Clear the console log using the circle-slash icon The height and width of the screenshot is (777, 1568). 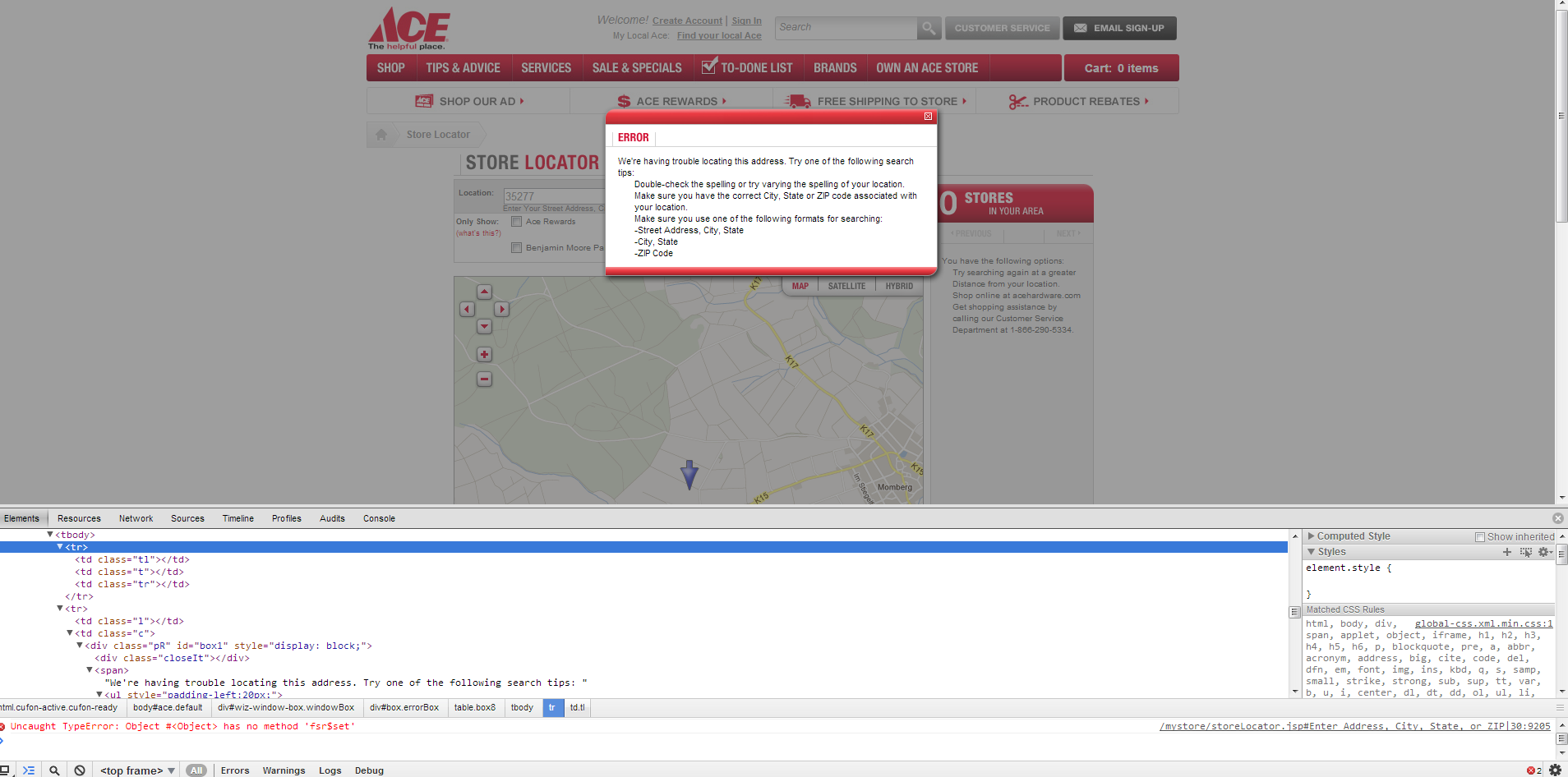tap(80, 770)
